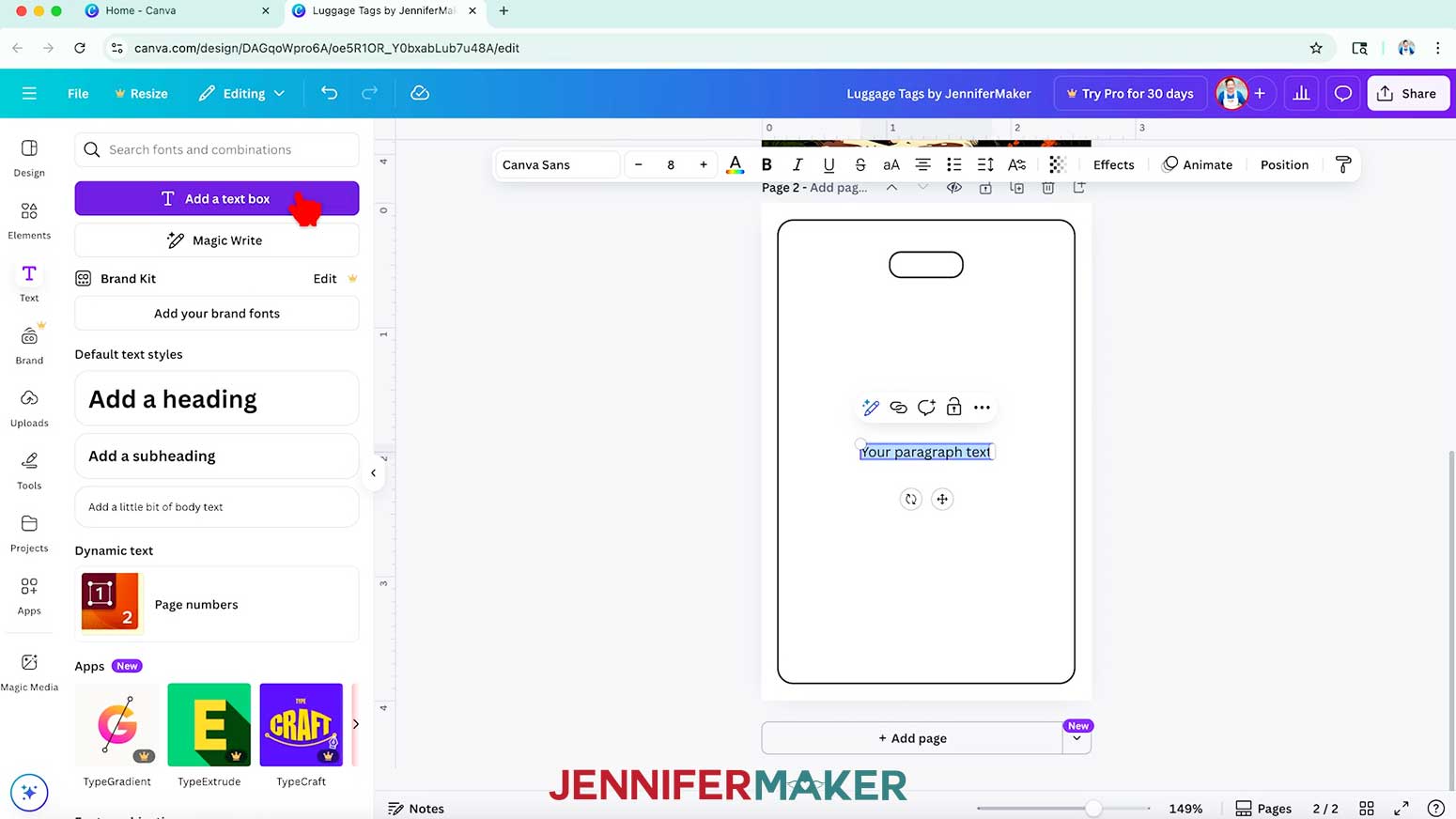Change text alignment

[922, 164]
